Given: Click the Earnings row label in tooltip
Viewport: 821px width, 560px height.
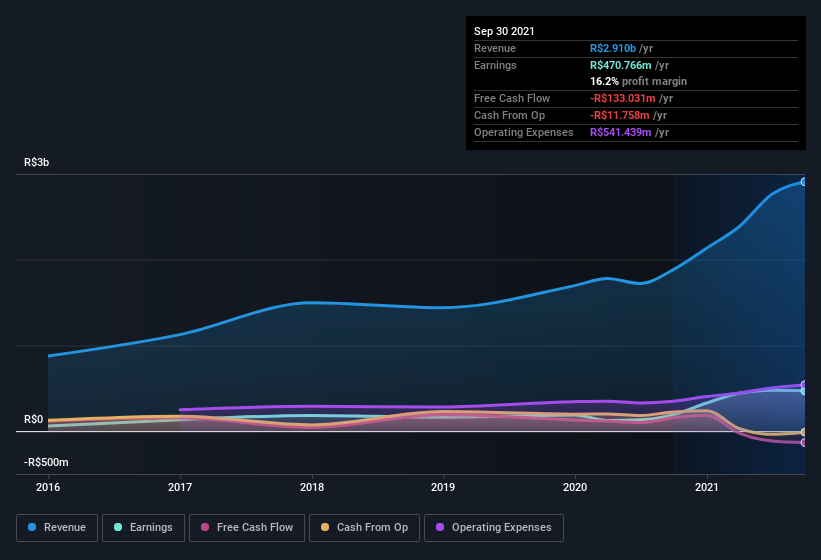Looking at the screenshot, I should click(495, 65).
